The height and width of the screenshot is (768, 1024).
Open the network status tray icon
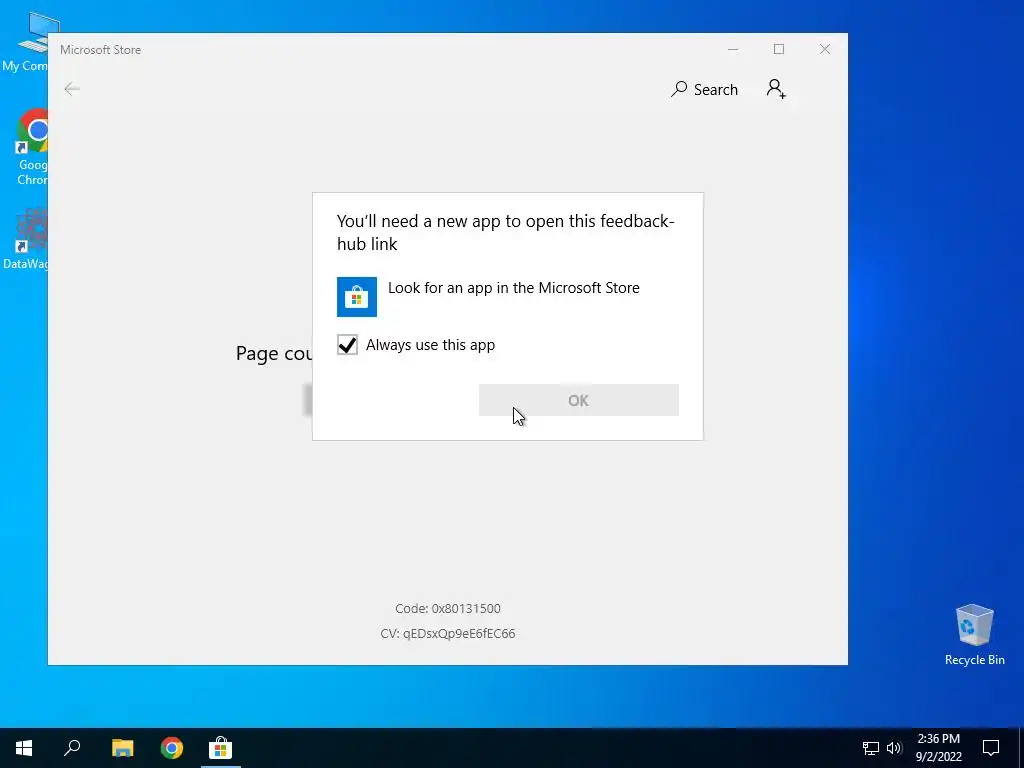(x=871, y=748)
